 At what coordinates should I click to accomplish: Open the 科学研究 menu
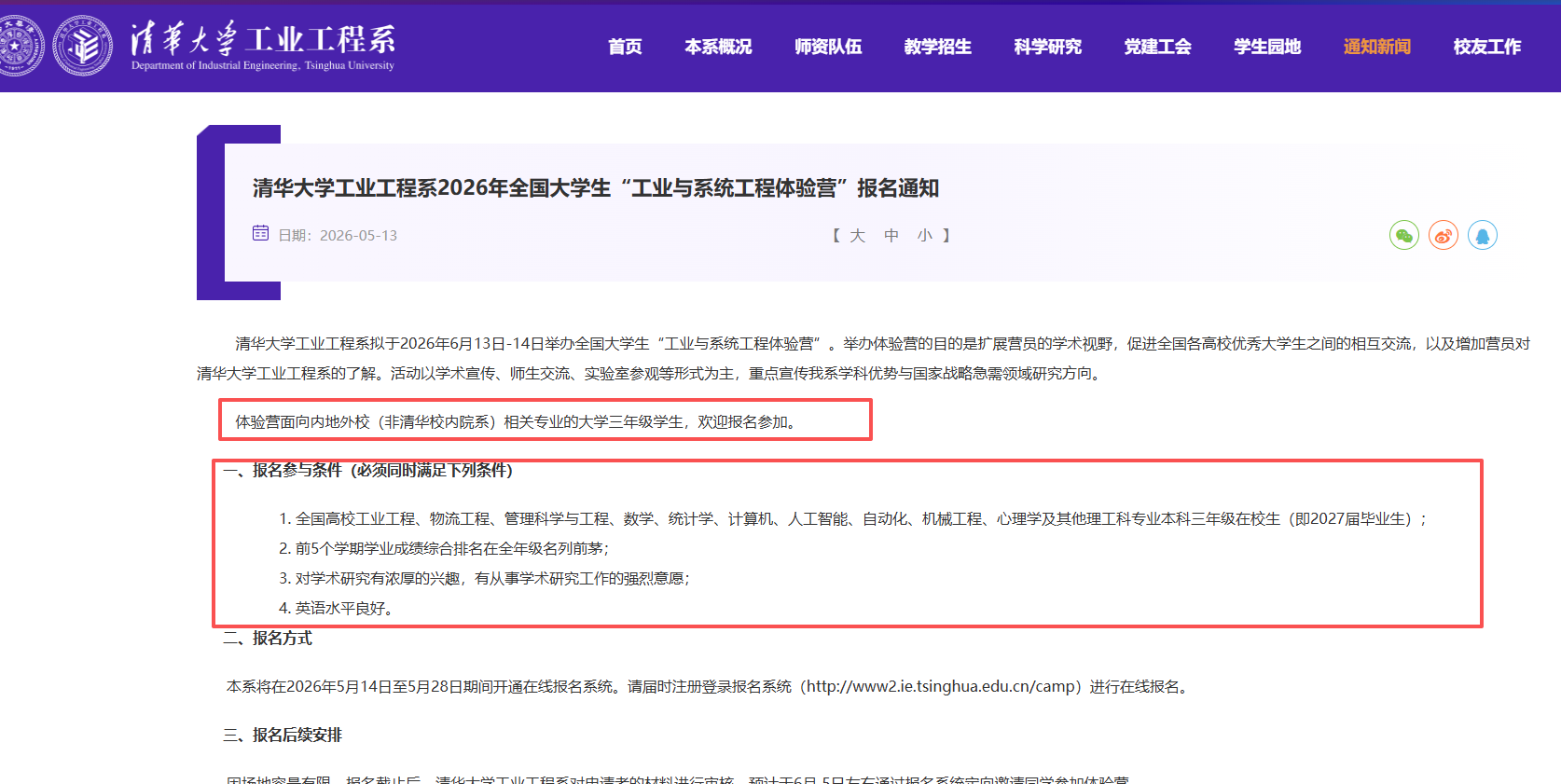pyautogui.click(x=1048, y=47)
